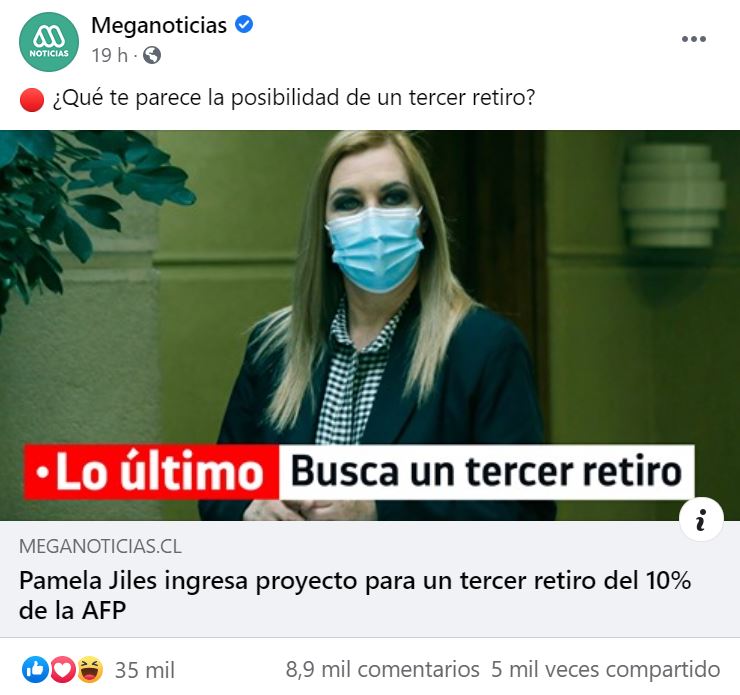
Task: View the 35 mil reactions list
Action: (144, 670)
